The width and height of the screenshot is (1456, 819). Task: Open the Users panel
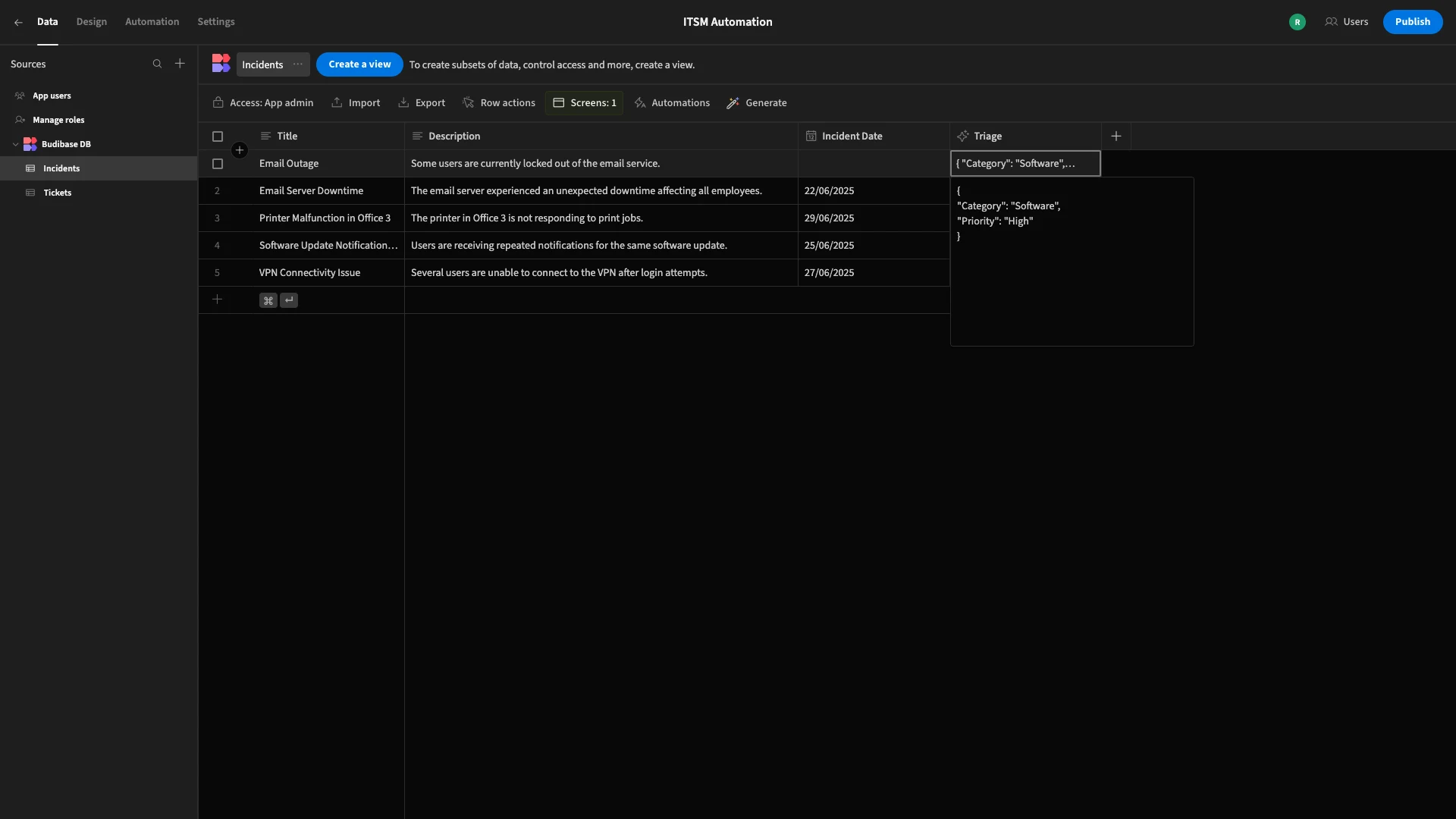pyautogui.click(x=1347, y=22)
